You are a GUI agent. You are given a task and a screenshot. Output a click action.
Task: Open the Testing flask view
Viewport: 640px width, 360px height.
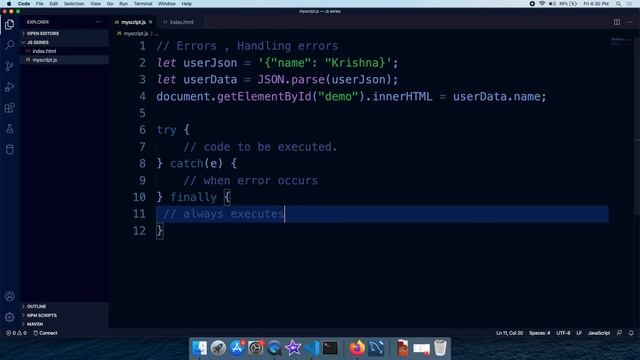coord(9,129)
